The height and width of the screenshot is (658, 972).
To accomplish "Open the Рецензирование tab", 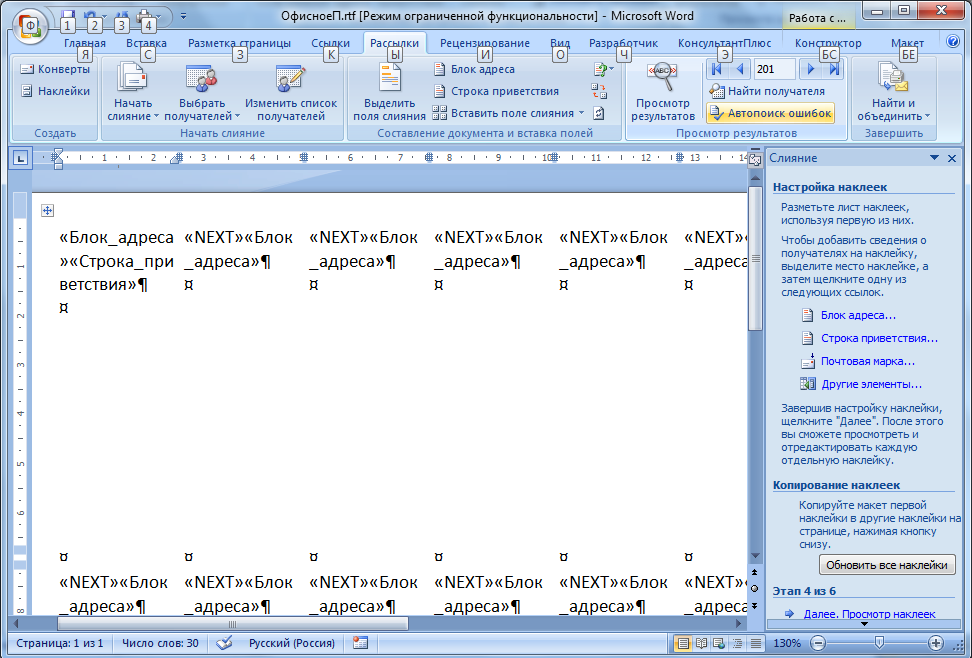I will point(485,43).
